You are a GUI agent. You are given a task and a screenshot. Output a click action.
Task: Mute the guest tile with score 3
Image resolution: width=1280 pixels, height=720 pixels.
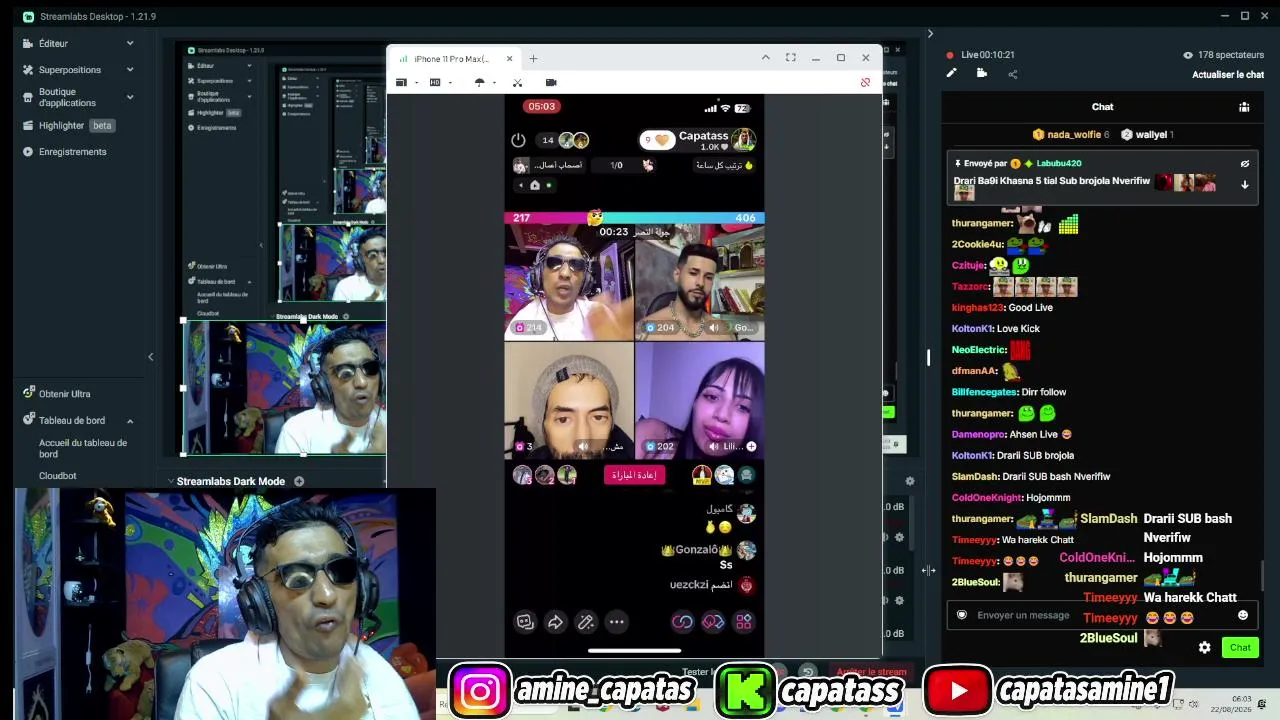click(584, 446)
